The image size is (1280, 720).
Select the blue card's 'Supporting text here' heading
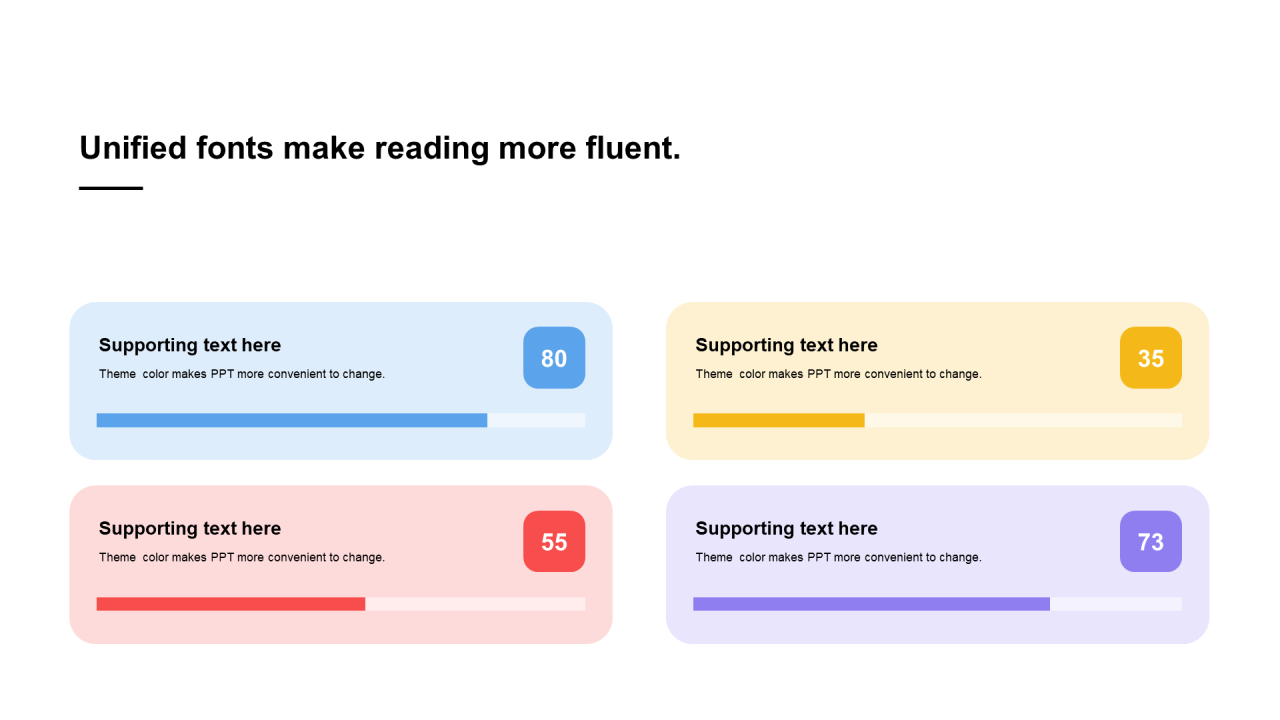(190, 345)
